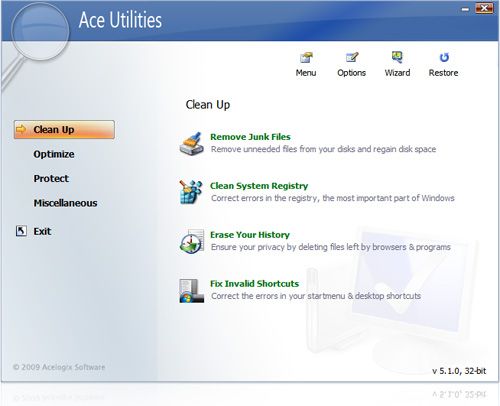Screen dimensions: 500x406
Task: Click the 'Clean Up' section heading
Action: 208,105
